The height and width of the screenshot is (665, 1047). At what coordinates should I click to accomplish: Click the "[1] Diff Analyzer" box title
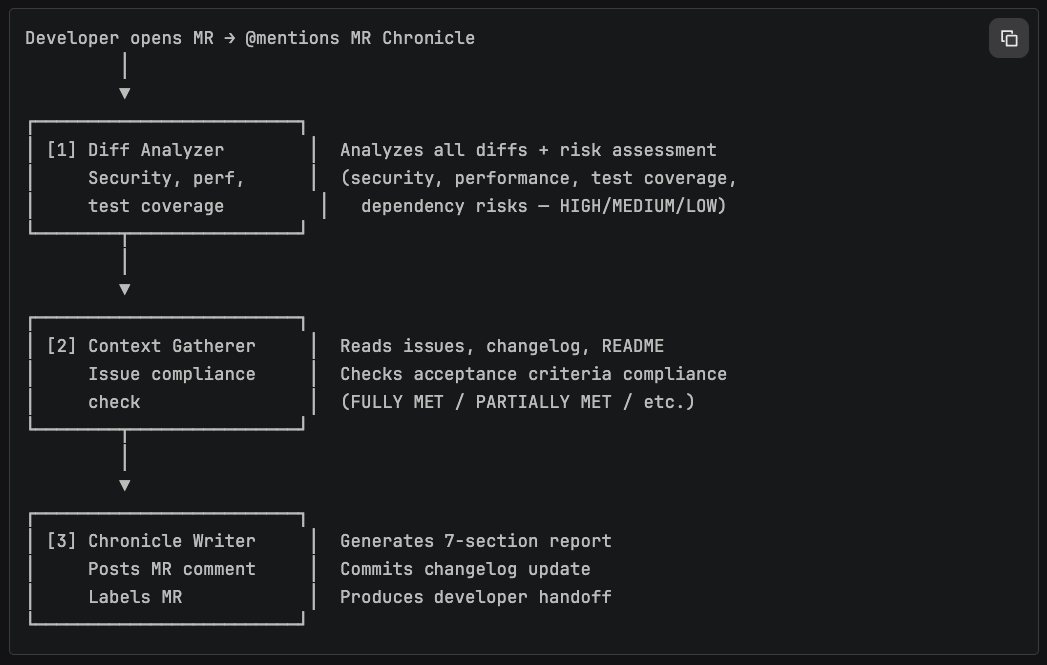coord(136,150)
